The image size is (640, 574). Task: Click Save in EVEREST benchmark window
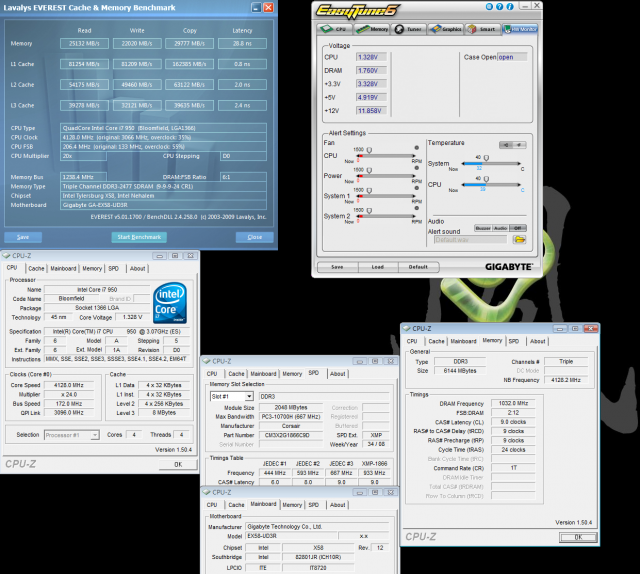click(x=23, y=237)
